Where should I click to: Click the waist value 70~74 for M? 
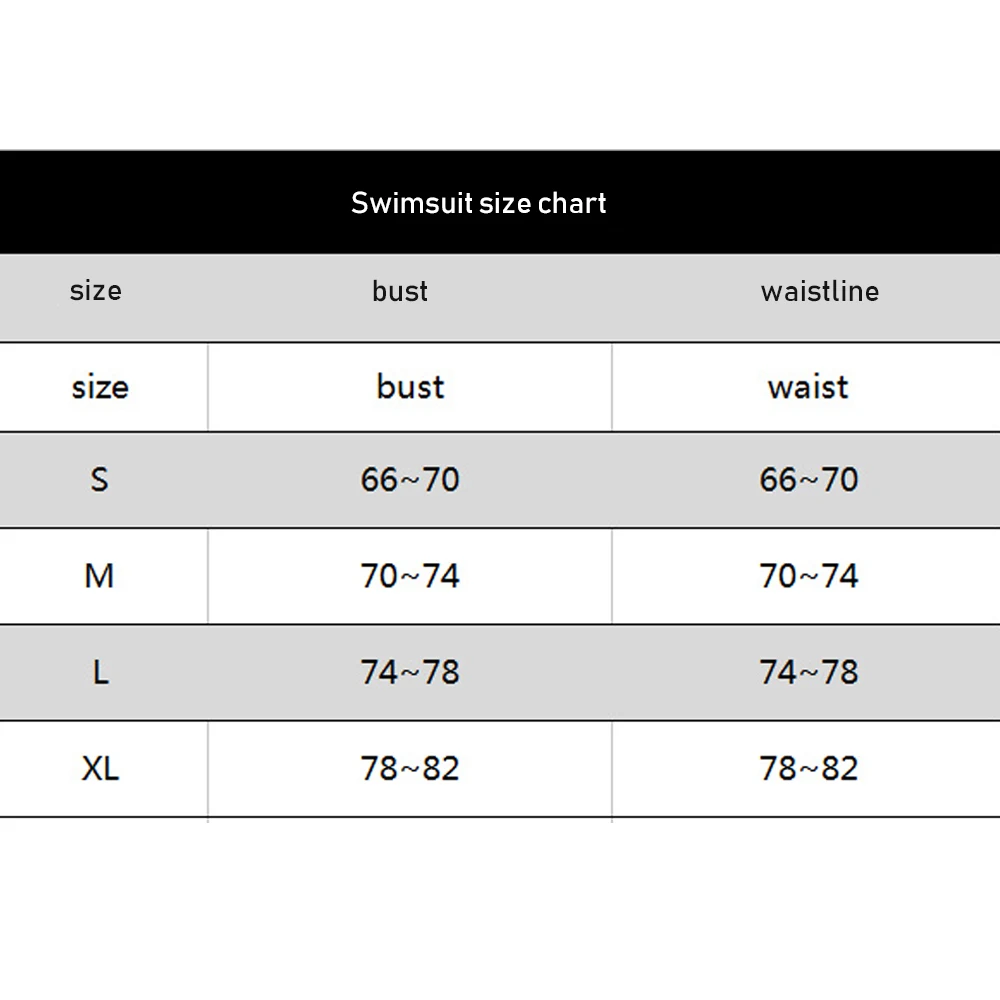[808, 576]
